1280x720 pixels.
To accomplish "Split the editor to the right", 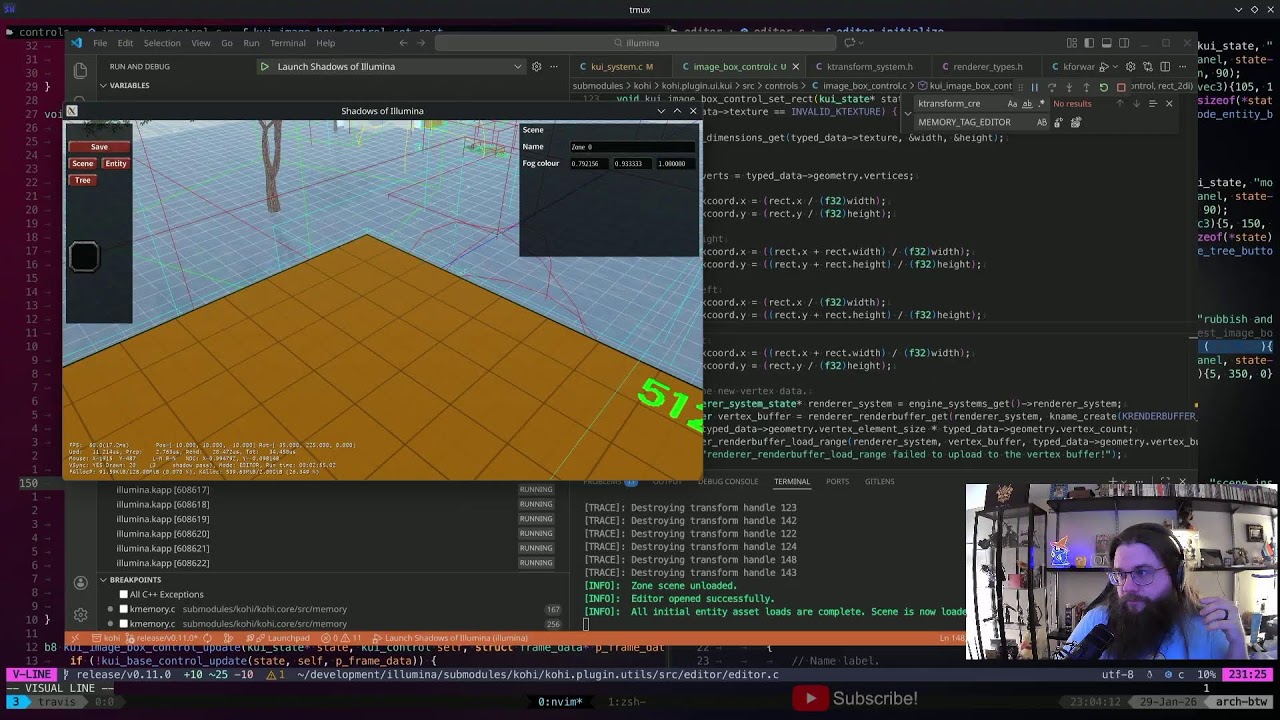I will (1165, 67).
